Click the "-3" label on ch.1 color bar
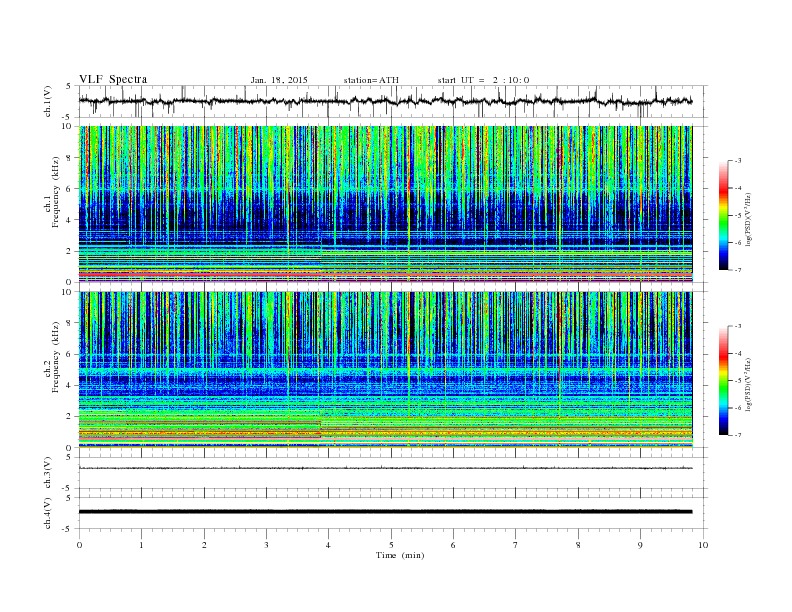The width and height of the screenshot is (792, 612). (738, 161)
